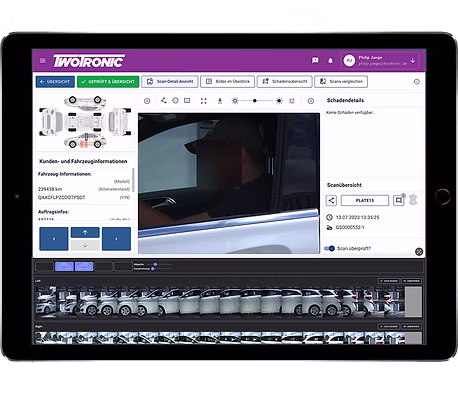Viewport: 458px width, 394px height.
Task: Select bottom side car view in diagram
Action: click(x=85, y=141)
